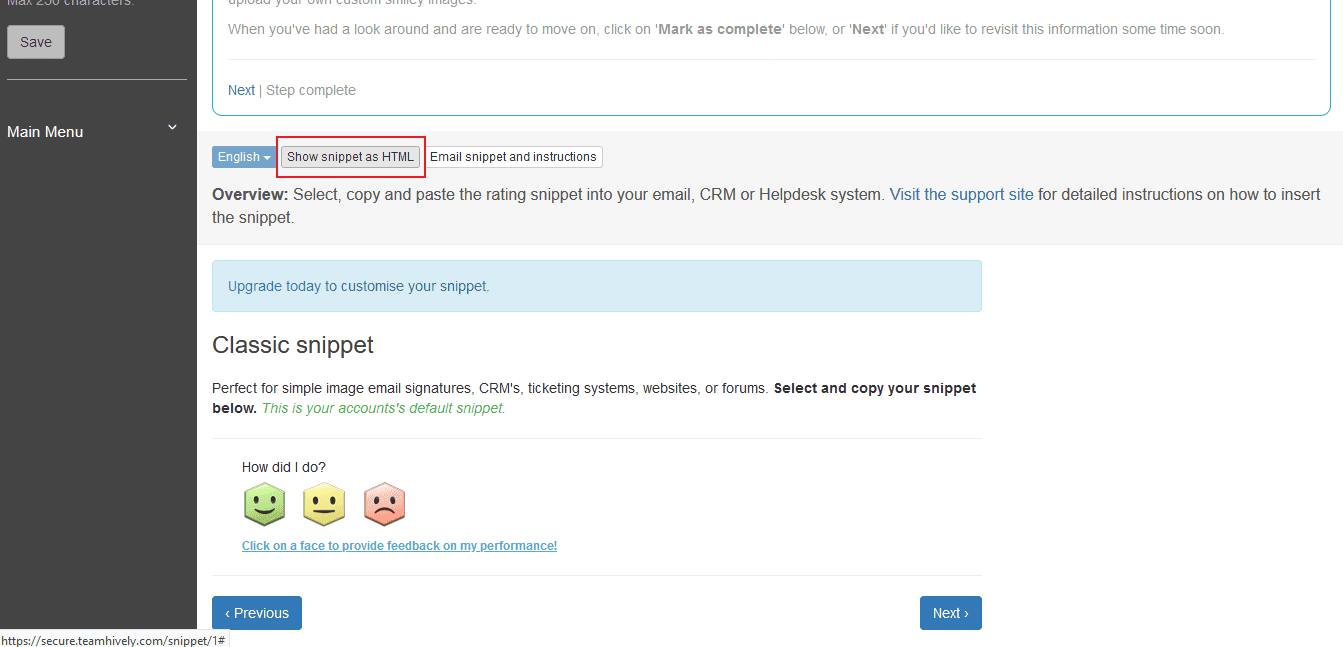Open the Visit the support site link

tap(961, 194)
